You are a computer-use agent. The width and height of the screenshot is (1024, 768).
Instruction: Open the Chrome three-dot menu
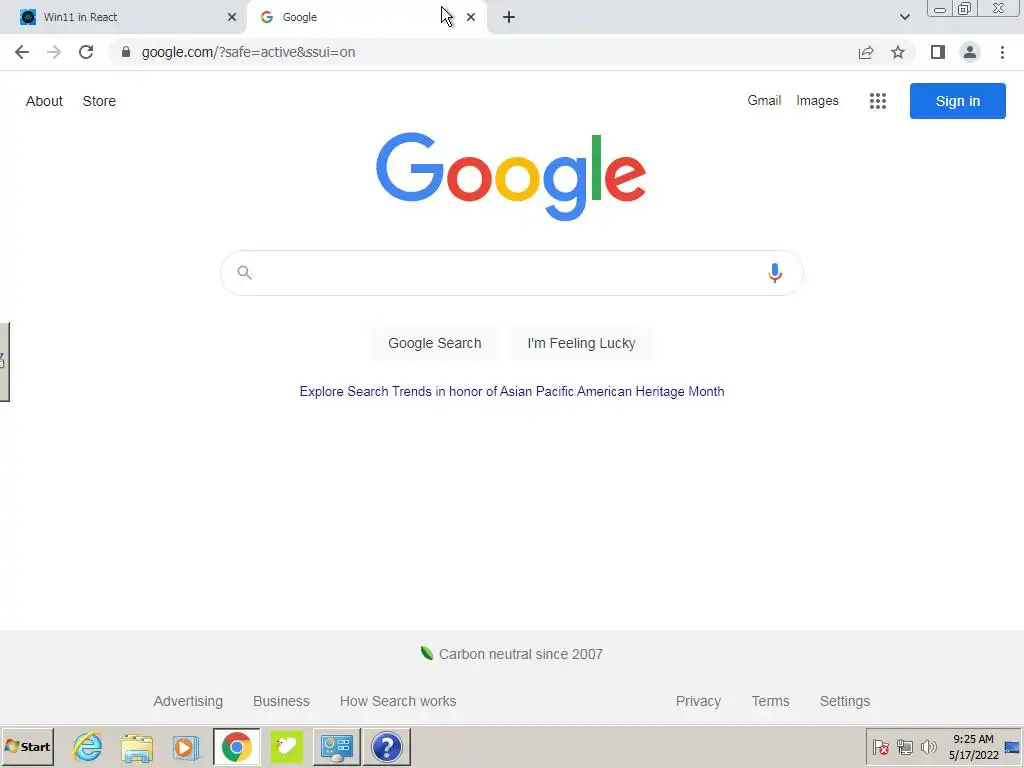pos(1002,52)
